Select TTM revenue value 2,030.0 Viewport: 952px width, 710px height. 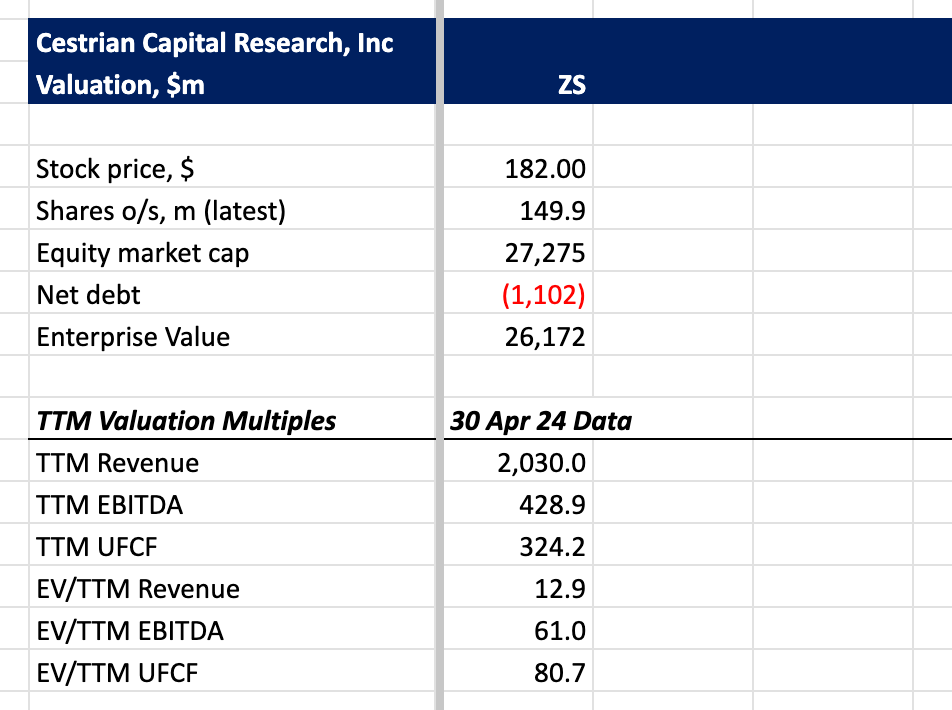tap(541, 463)
